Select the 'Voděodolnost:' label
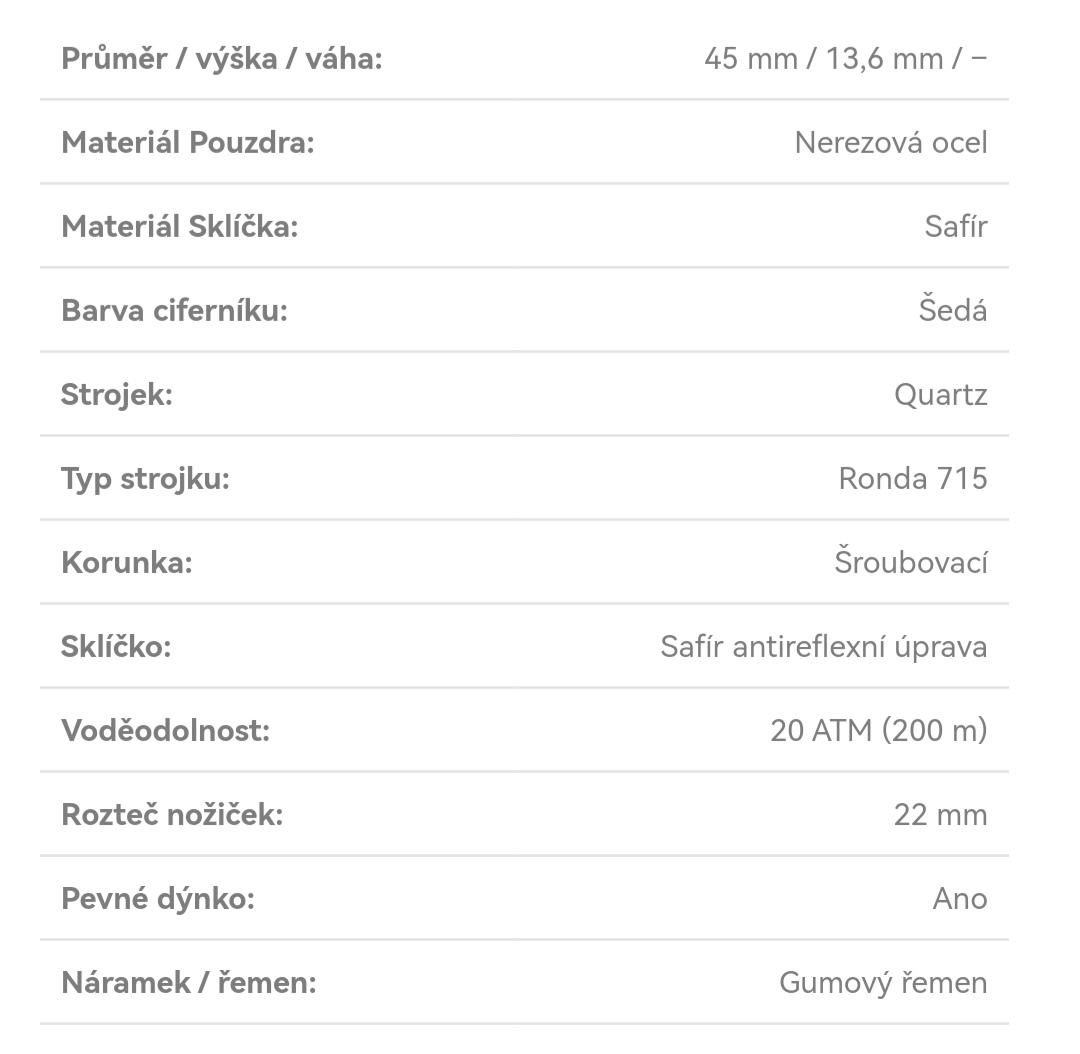This screenshot has width=1080, height=1054. [165, 731]
